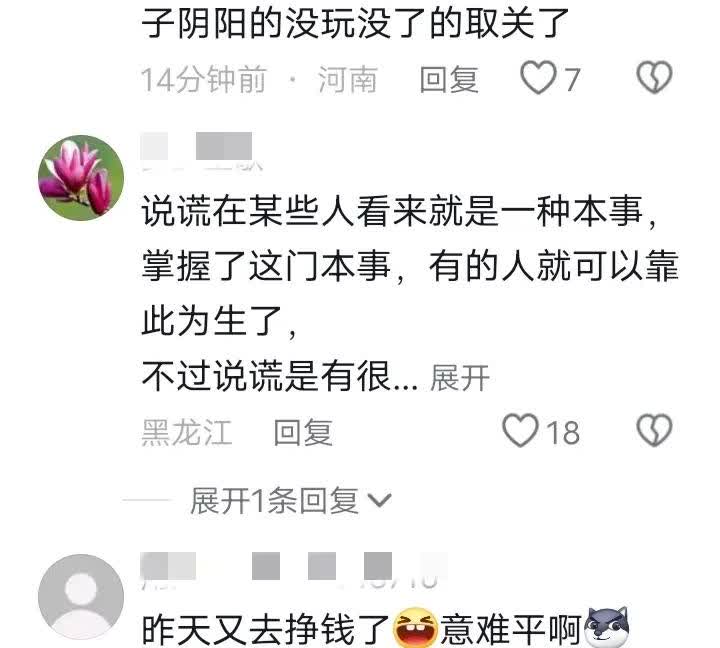This screenshot has width=720, height=648.
Task: Tap the 黑龙江 location label
Action: coord(186,432)
